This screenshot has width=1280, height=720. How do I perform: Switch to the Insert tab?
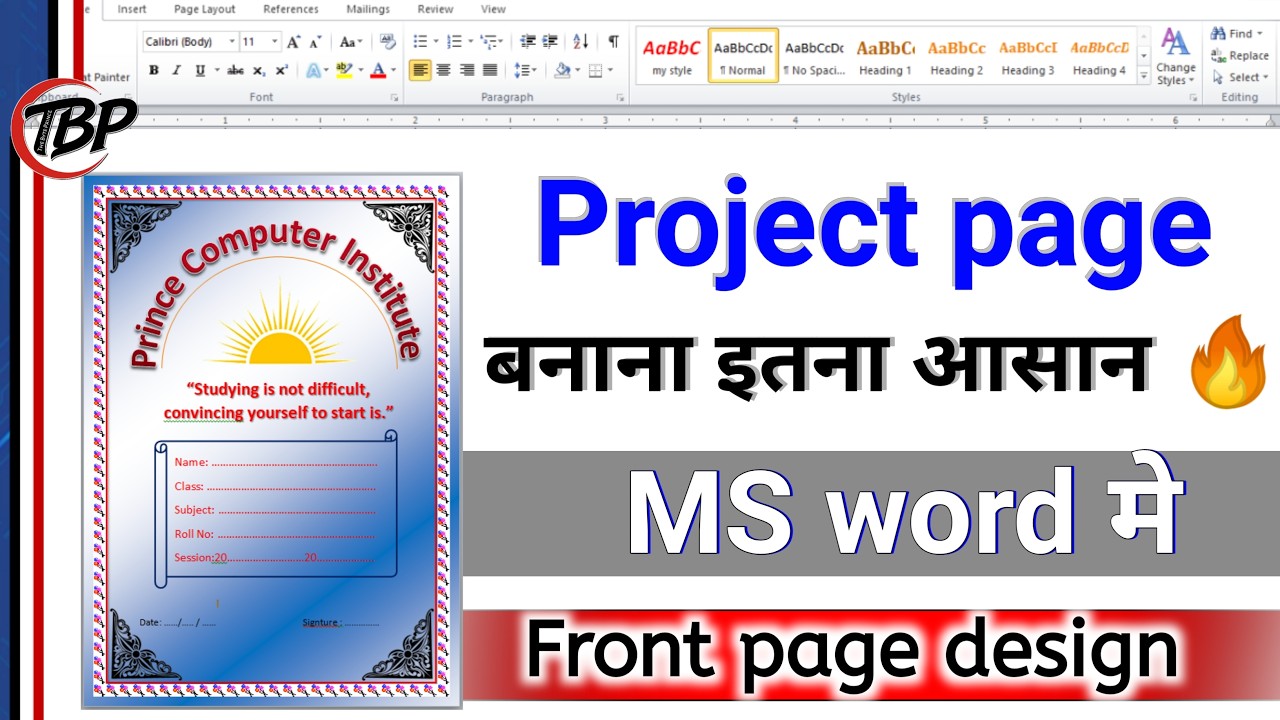point(132,9)
